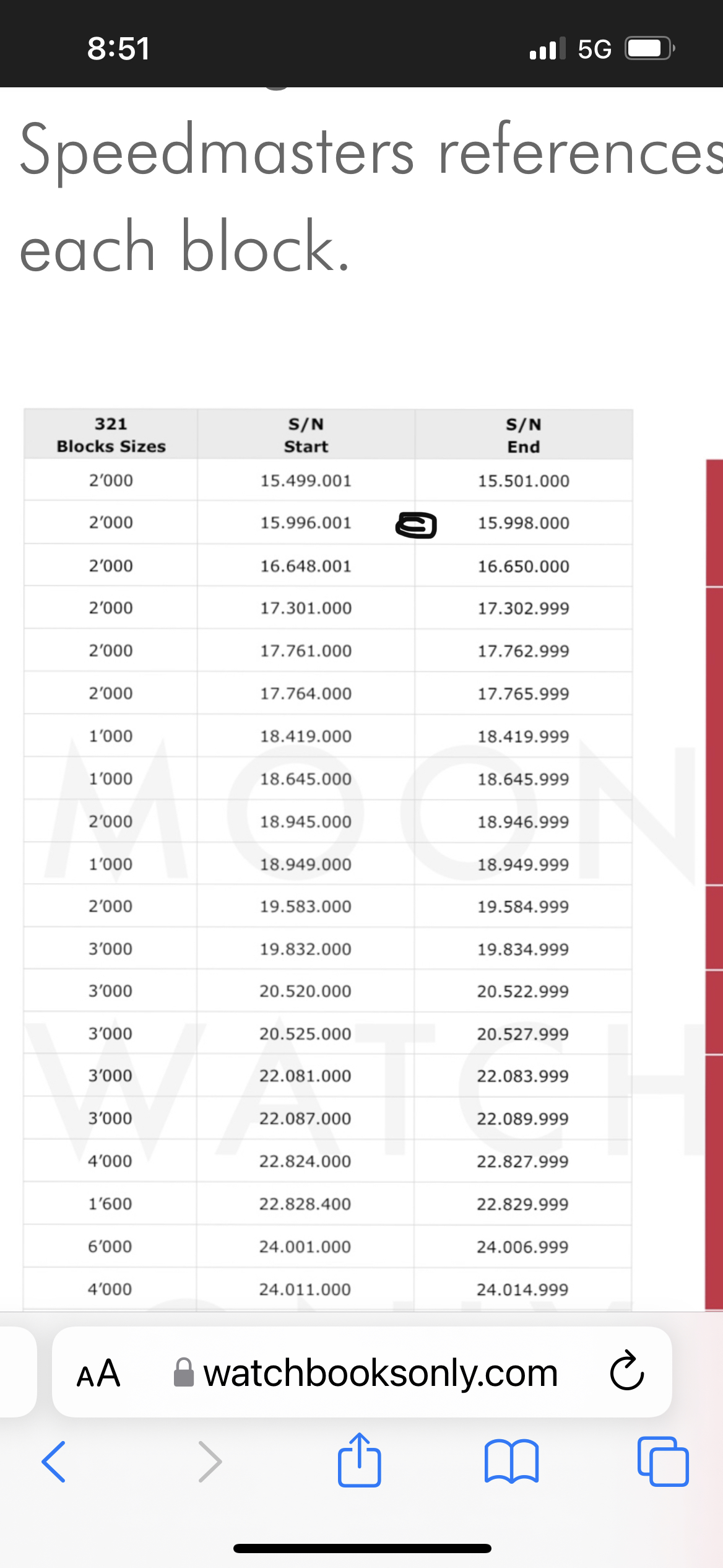
Task: Open the Bookmarks book icon
Action: (x=511, y=1461)
